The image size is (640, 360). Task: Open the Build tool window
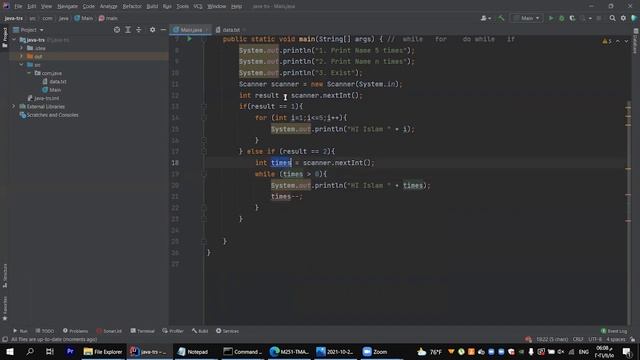pyautogui.click(x=200, y=331)
